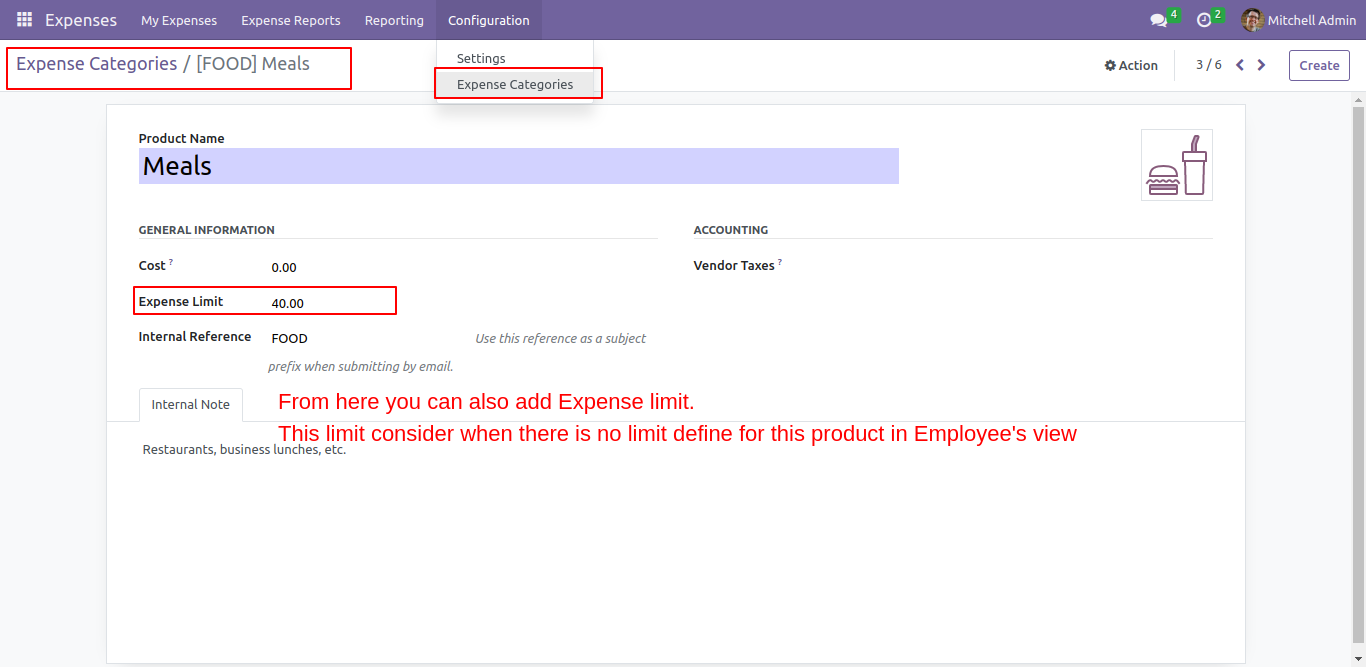This screenshot has height=667, width=1366.
Task: Go to previous record arrow
Action: (1240, 65)
